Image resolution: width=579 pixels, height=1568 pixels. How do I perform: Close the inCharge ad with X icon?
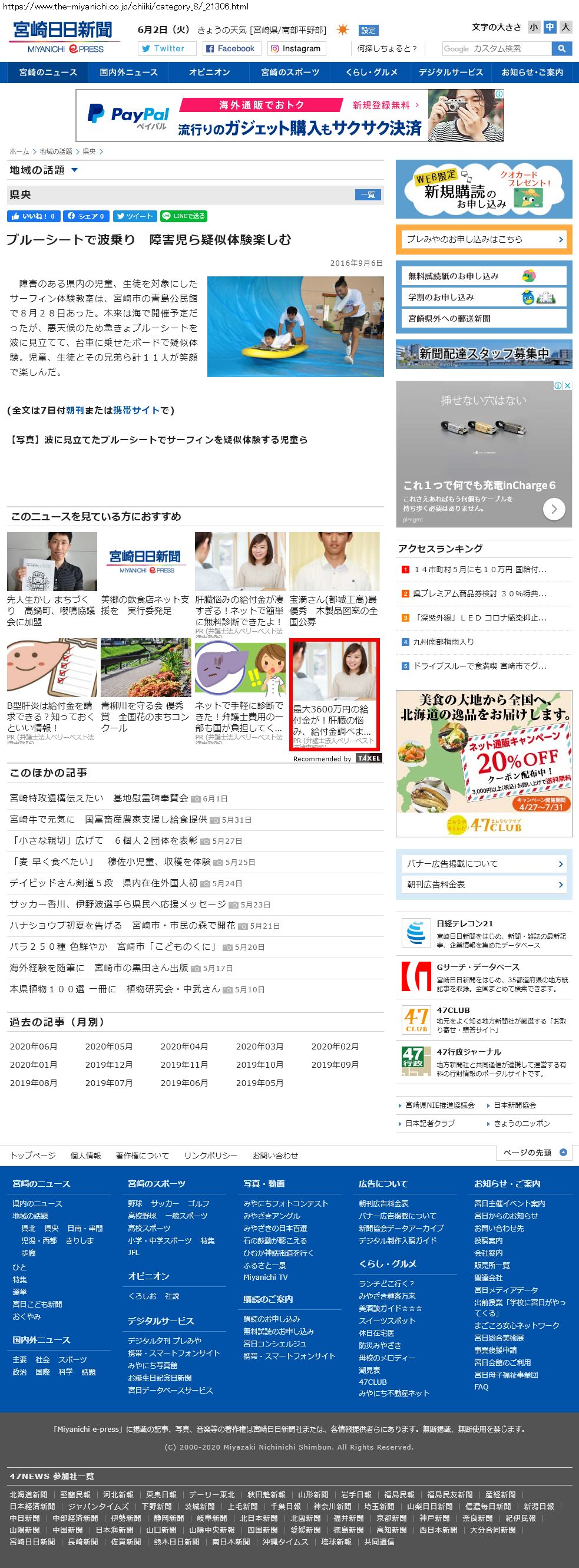click(567, 386)
